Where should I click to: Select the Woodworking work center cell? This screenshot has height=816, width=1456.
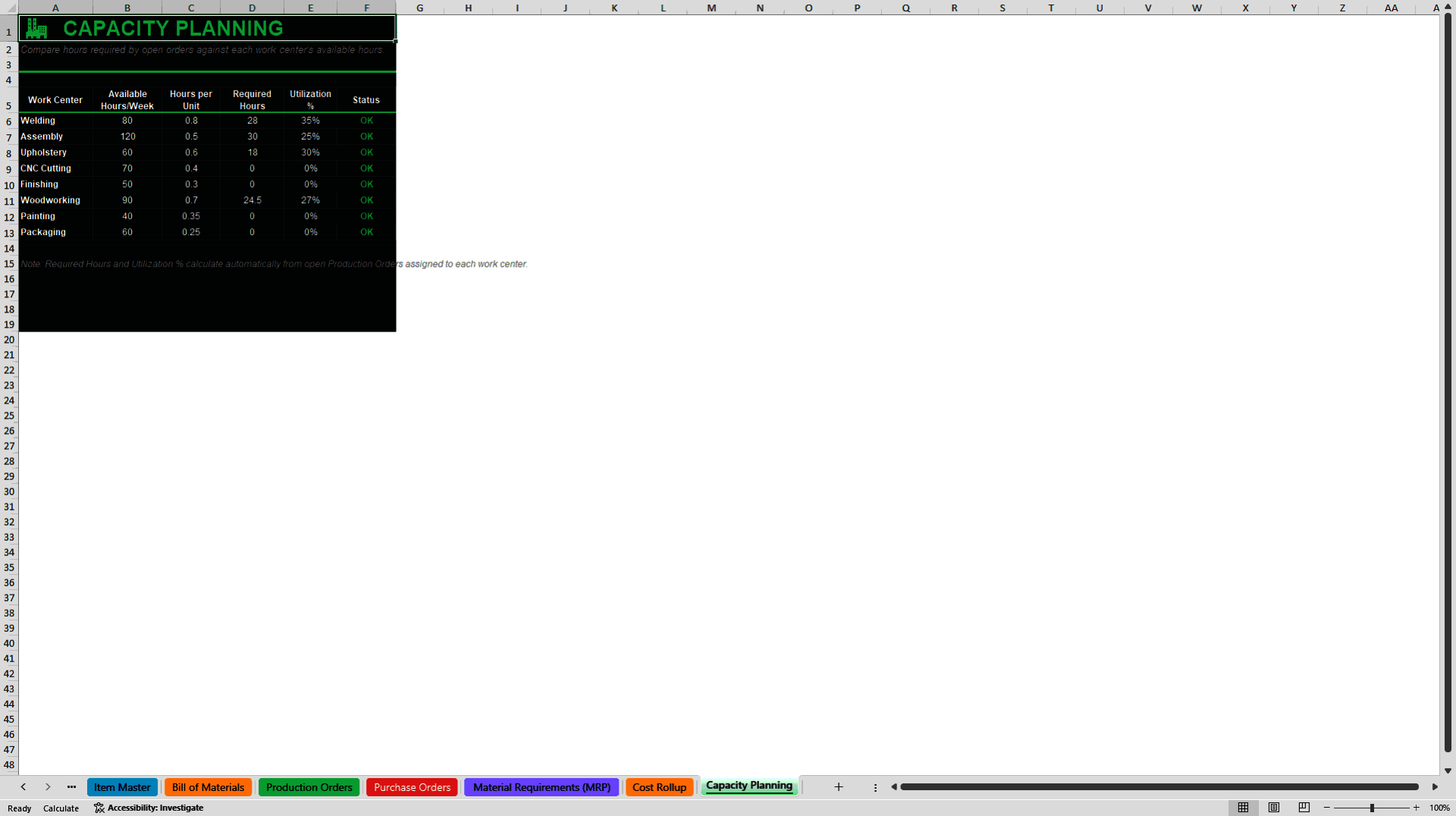tap(55, 200)
